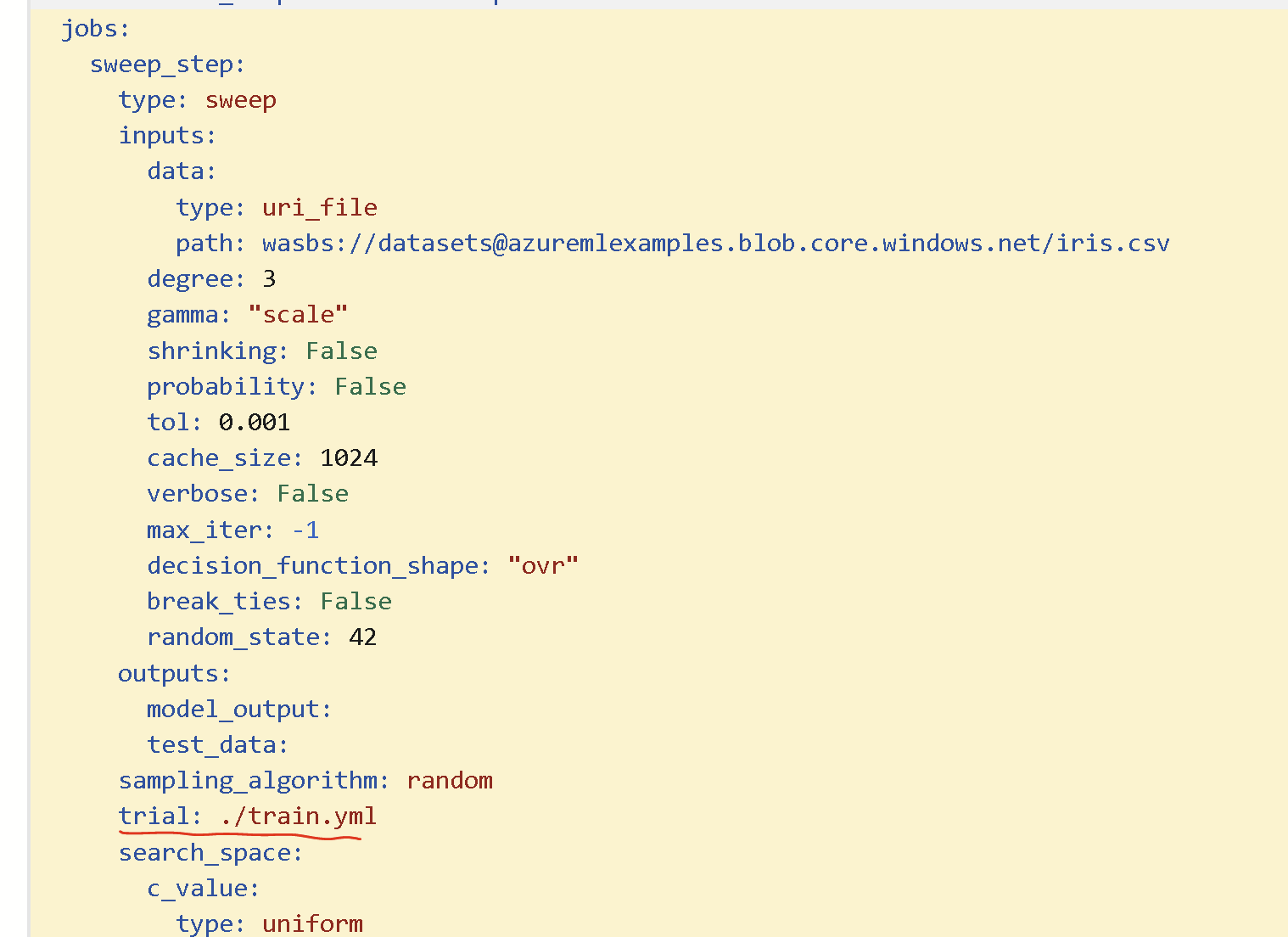Click the 'uniform' type value
The width and height of the screenshot is (1288, 937).
point(312,924)
